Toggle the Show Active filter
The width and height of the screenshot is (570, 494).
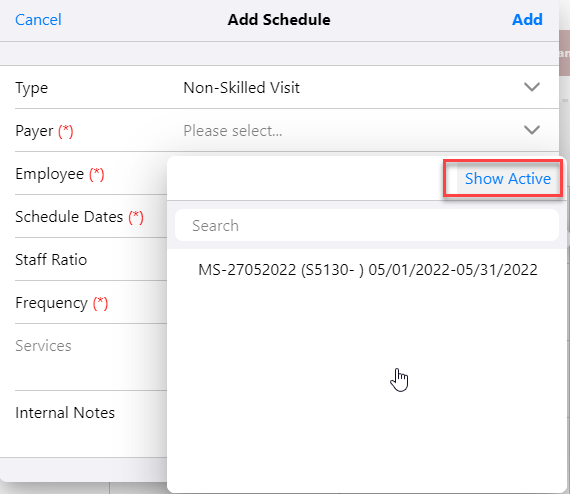(x=507, y=178)
